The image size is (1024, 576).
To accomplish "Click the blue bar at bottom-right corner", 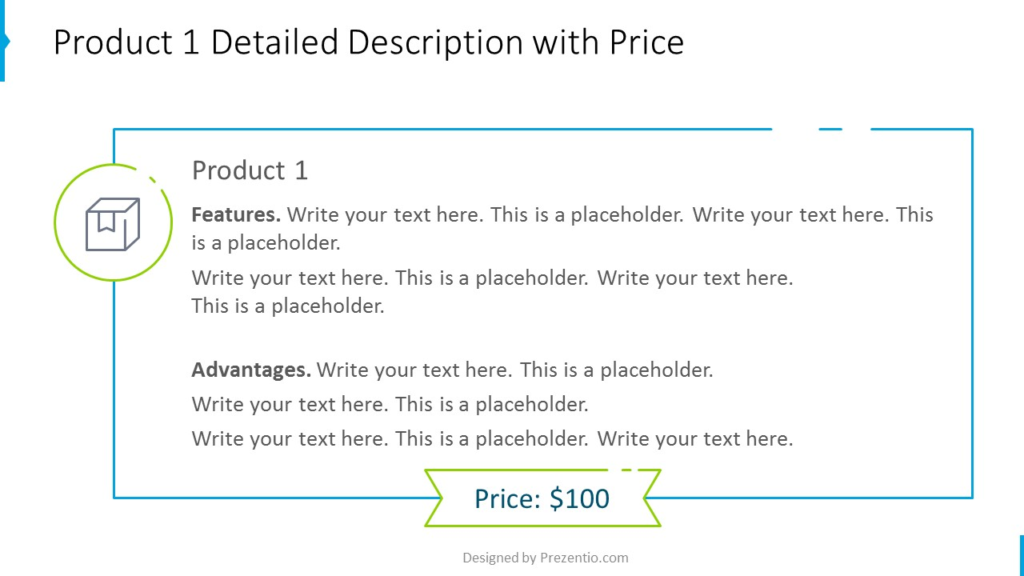I will click(x=1021, y=556).
